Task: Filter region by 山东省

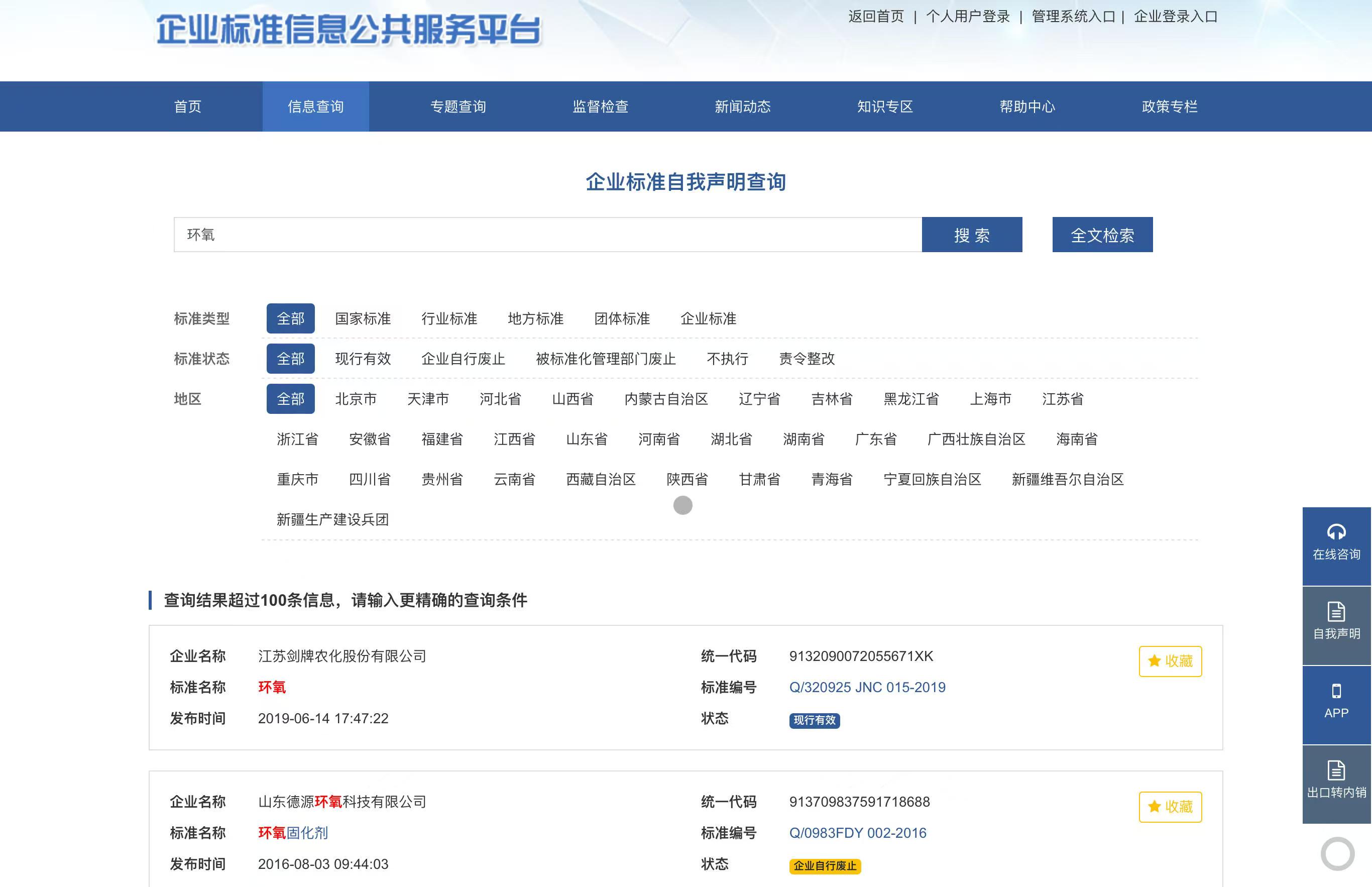Action: point(587,439)
